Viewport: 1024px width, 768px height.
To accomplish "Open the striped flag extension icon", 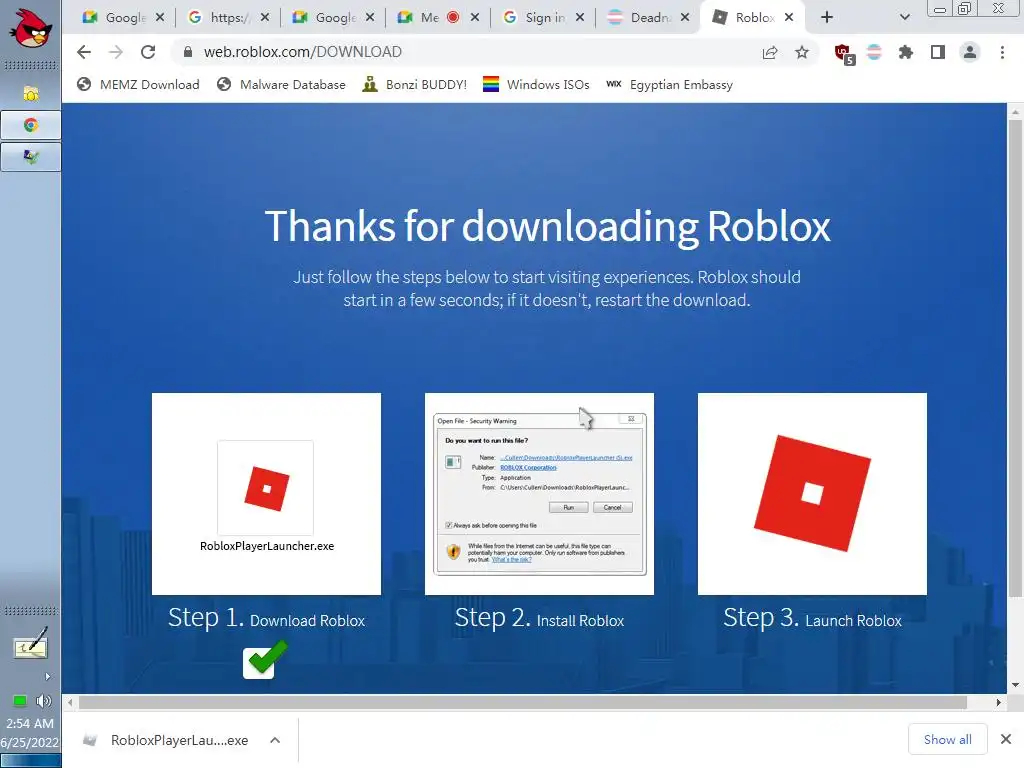I will tap(874, 52).
